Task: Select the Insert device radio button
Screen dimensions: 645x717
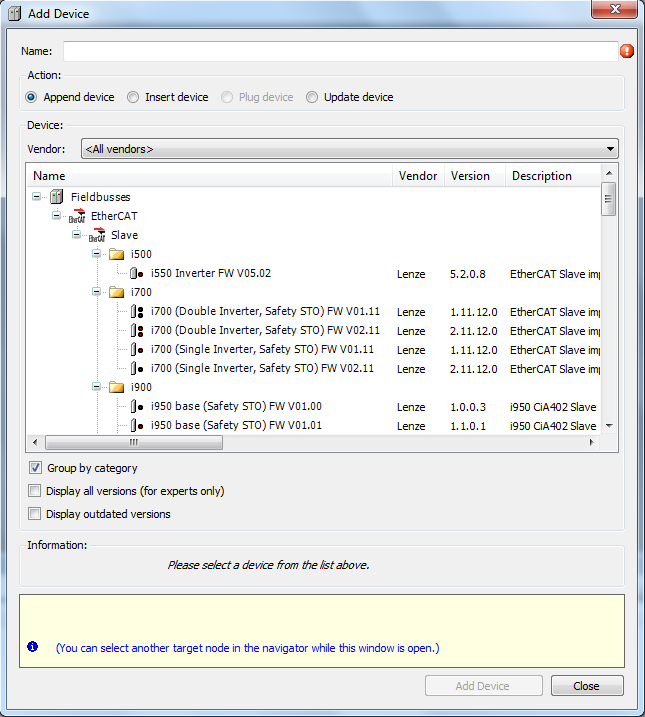Action: coord(134,97)
